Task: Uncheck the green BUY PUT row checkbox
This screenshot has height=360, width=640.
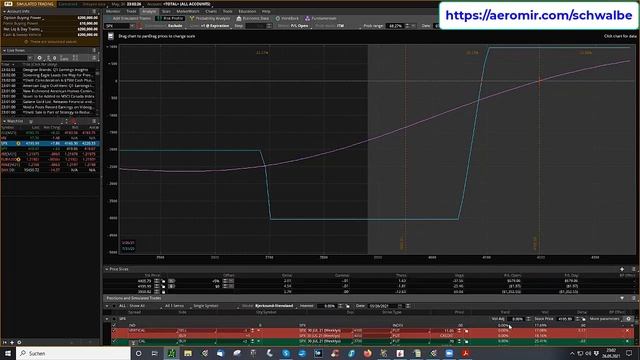Action: point(114,341)
